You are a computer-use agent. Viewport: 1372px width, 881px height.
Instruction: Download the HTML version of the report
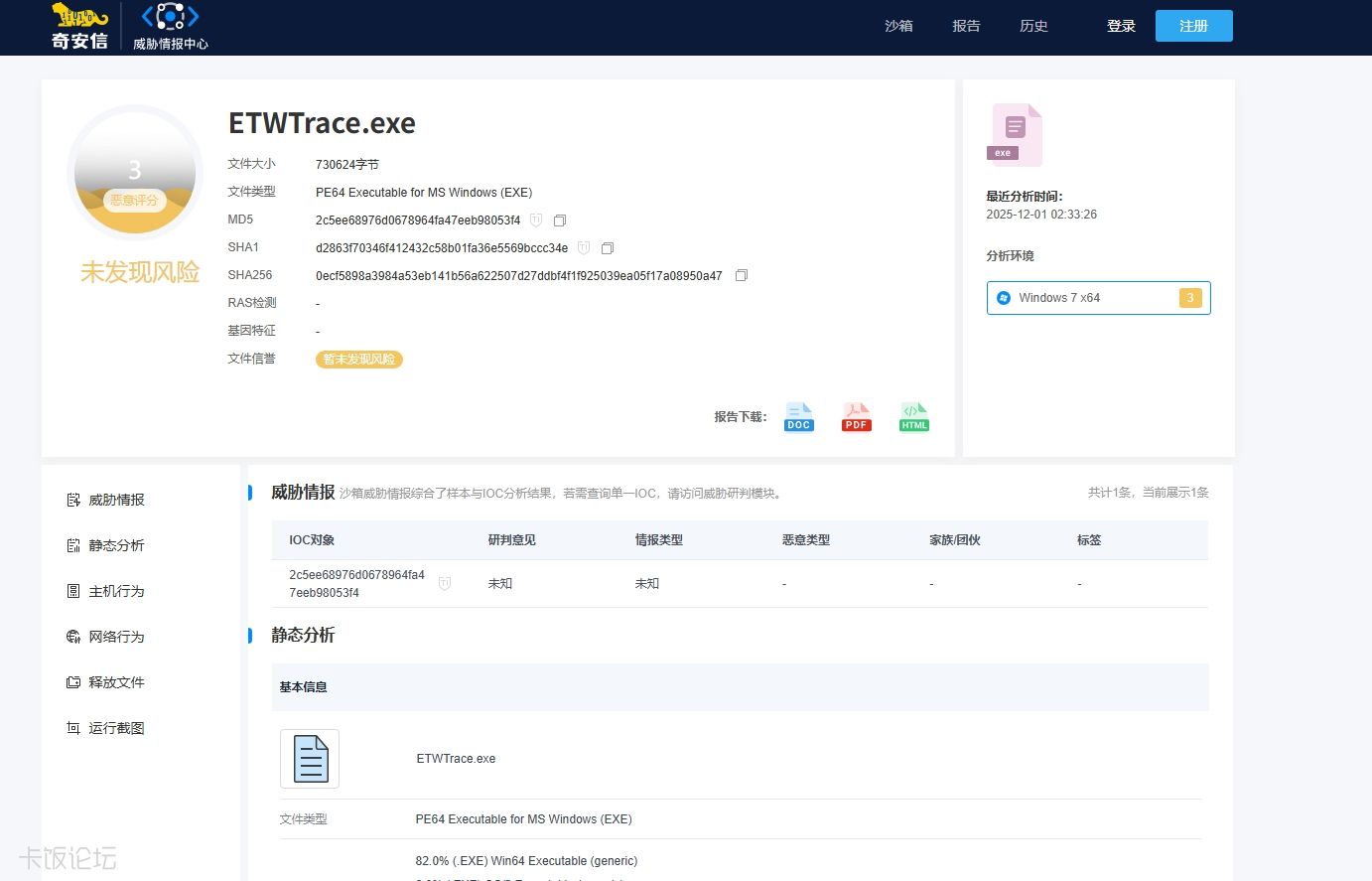(913, 416)
